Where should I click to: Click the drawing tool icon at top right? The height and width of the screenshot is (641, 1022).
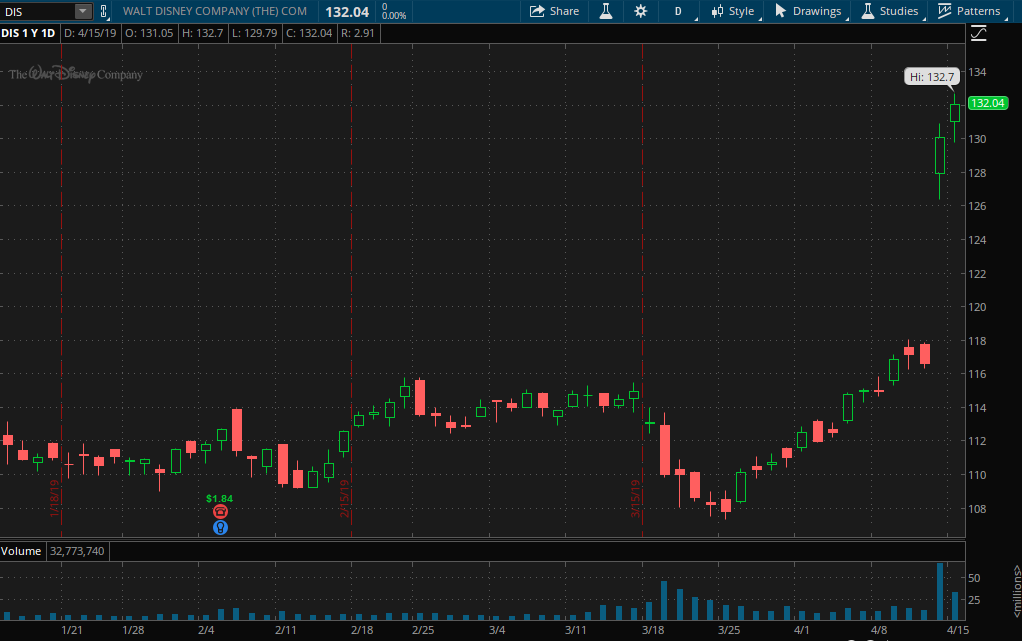978,33
